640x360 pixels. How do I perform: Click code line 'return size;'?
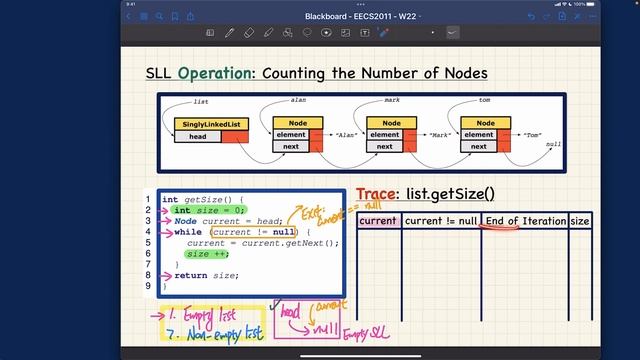207,276
